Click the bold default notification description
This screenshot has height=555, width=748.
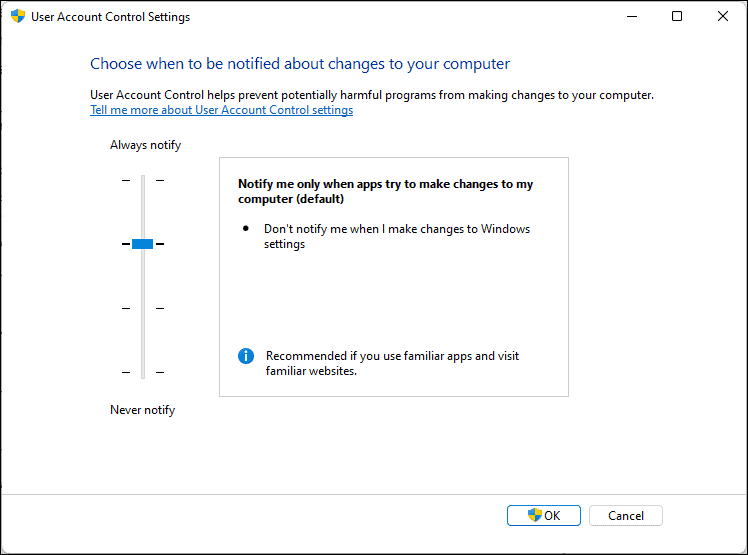pos(385,191)
